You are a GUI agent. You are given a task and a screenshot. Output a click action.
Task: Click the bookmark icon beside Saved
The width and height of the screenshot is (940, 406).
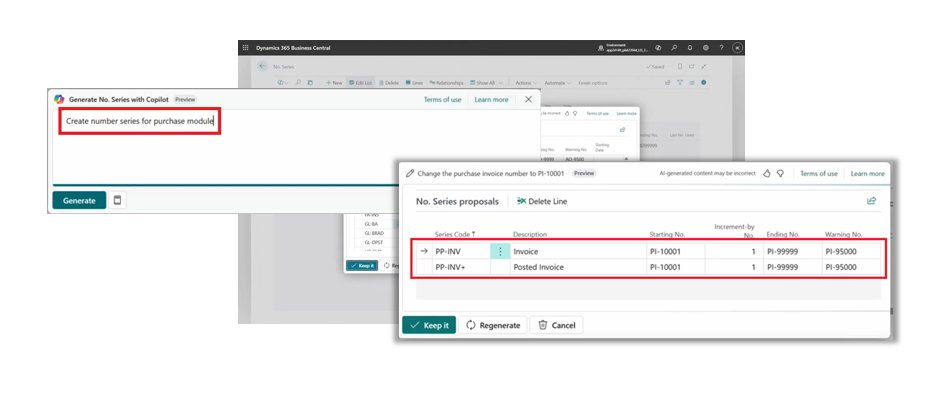(x=680, y=67)
